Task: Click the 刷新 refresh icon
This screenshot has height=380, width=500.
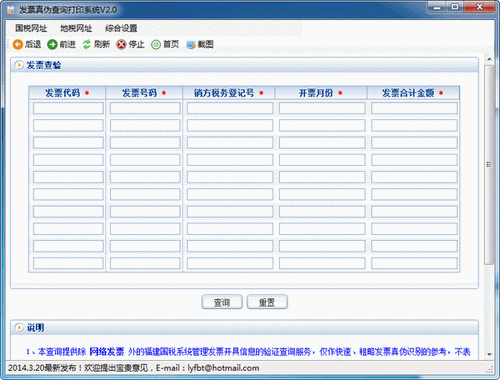Action: click(x=87, y=44)
